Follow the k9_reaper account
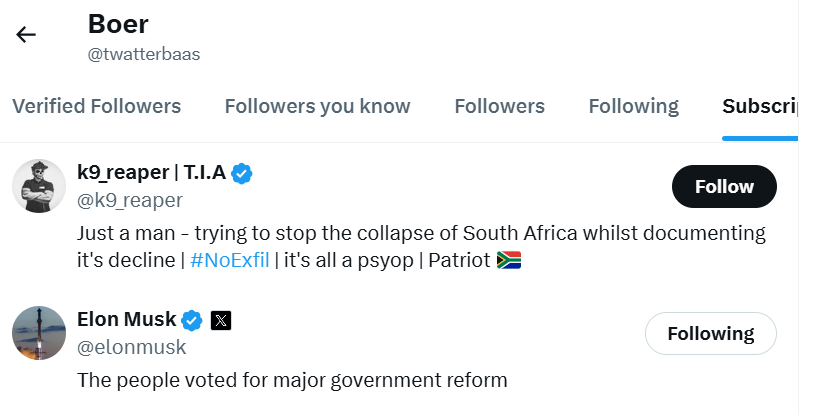This screenshot has width=837, height=415. click(724, 186)
